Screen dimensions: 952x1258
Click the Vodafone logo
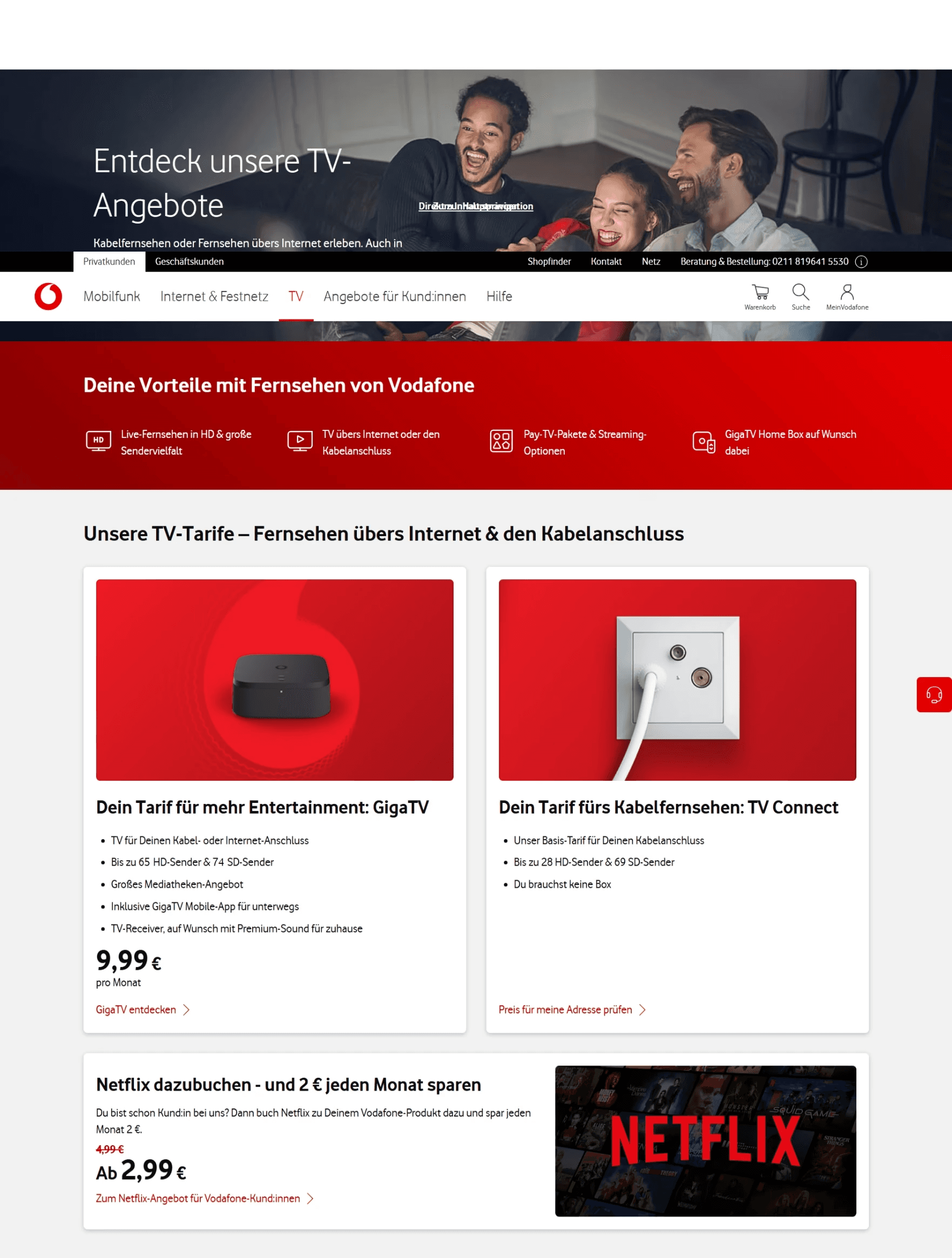tap(48, 296)
